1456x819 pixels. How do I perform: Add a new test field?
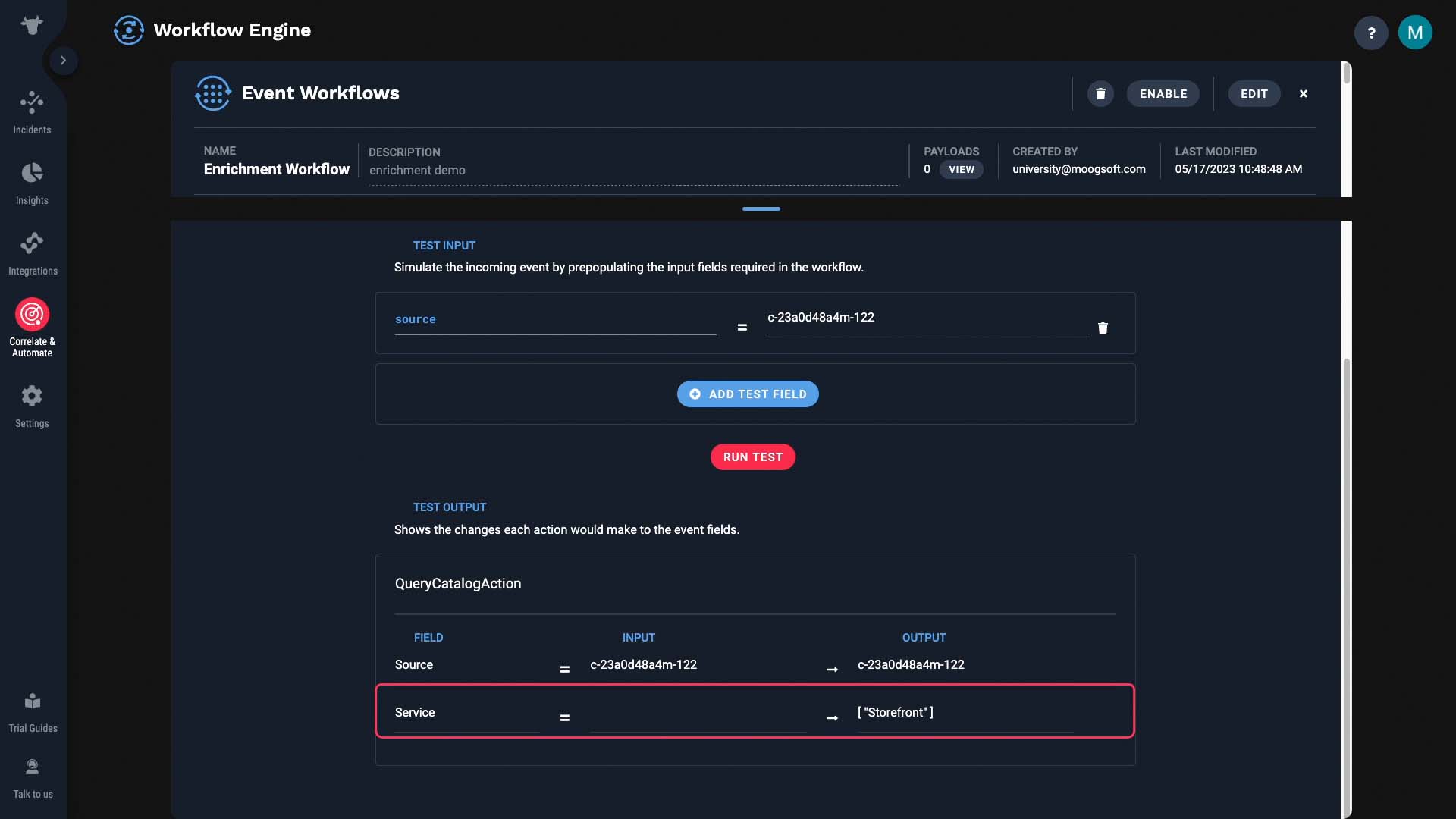point(747,394)
